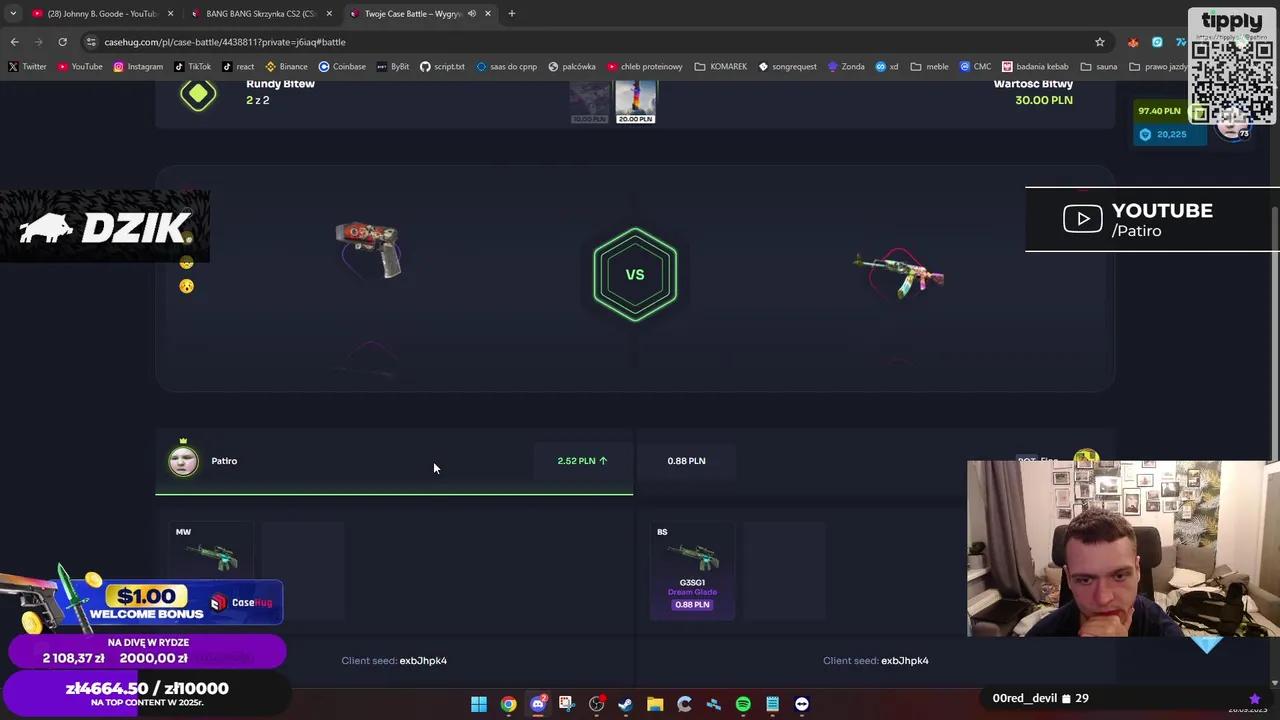The width and height of the screenshot is (1280, 720).
Task: View site information icon in address bar
Action: (91, 42)
